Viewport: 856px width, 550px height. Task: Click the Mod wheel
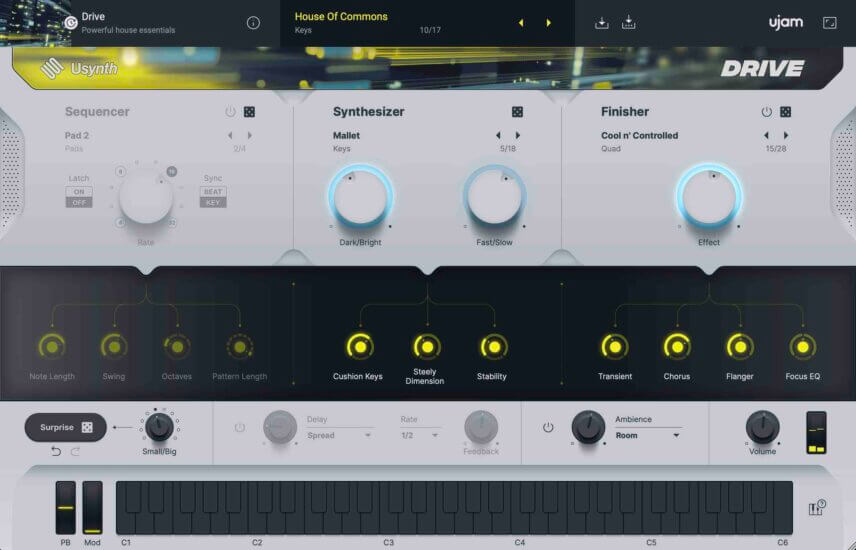click(92, 507)
